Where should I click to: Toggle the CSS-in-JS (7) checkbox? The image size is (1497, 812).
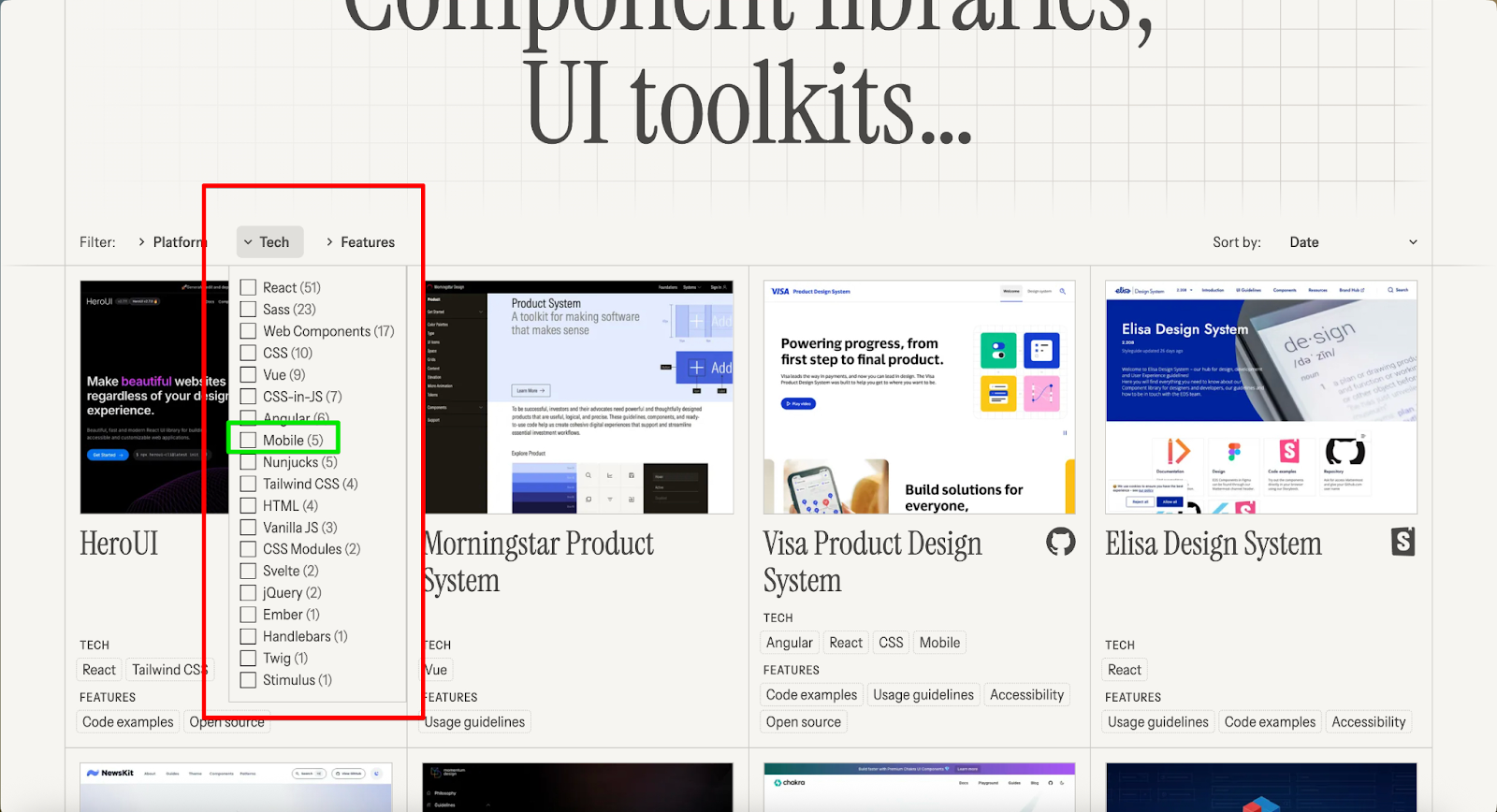point(248,397)
